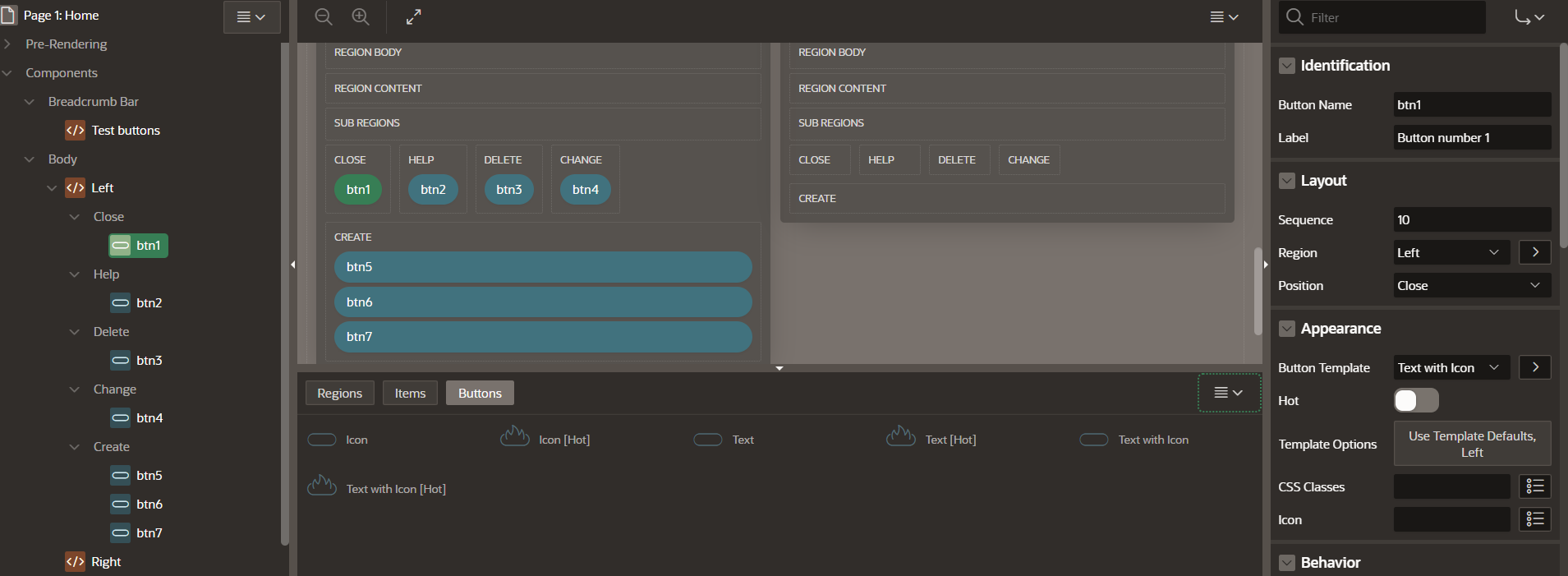Open the Go to Group dropdown

coord(1529,16)
